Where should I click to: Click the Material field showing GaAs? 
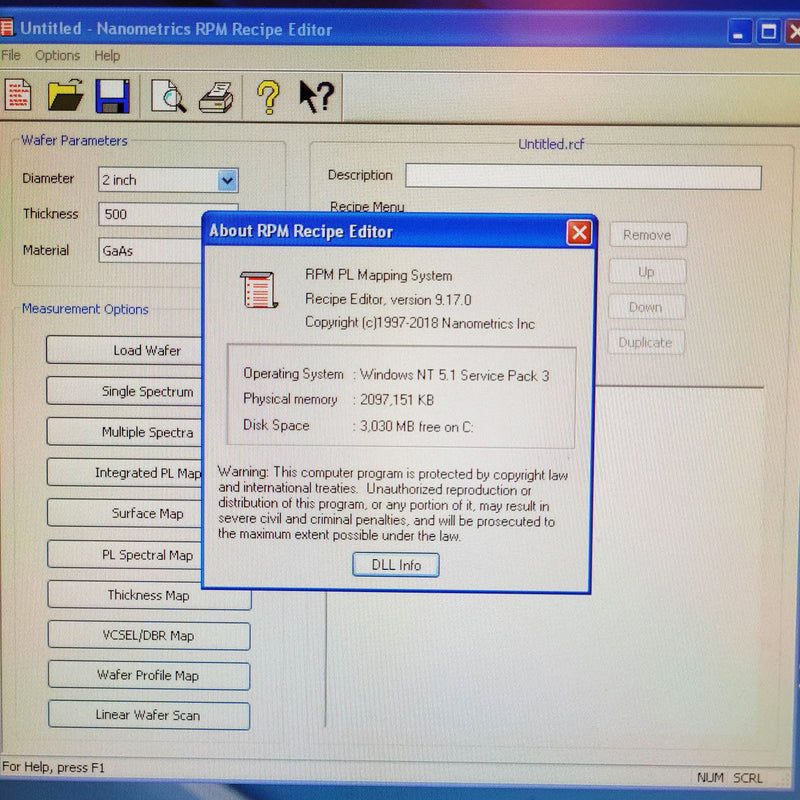[151, 251]
